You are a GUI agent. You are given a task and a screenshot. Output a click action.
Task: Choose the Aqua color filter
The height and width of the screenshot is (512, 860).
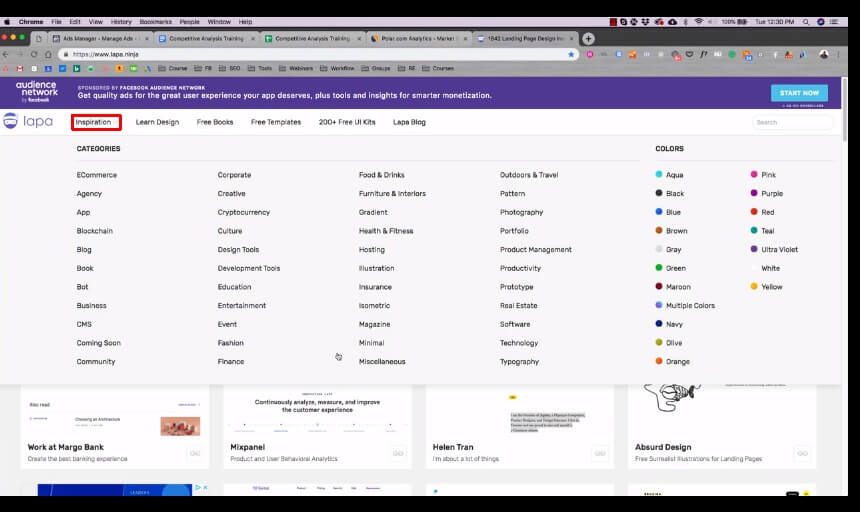tap(669, 175)
